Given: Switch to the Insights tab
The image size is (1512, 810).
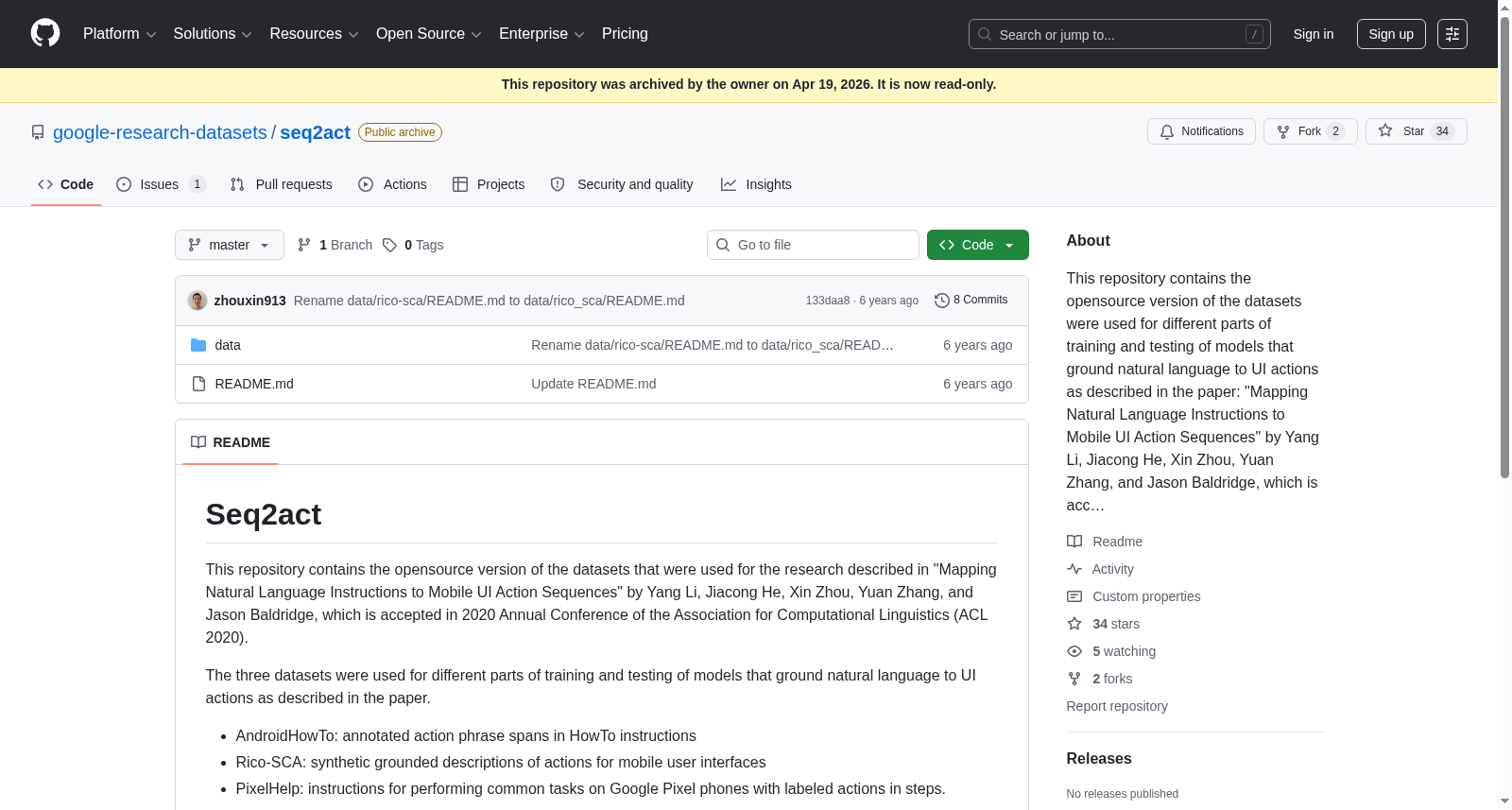Looking at the screenshot, I should (756, 184).
